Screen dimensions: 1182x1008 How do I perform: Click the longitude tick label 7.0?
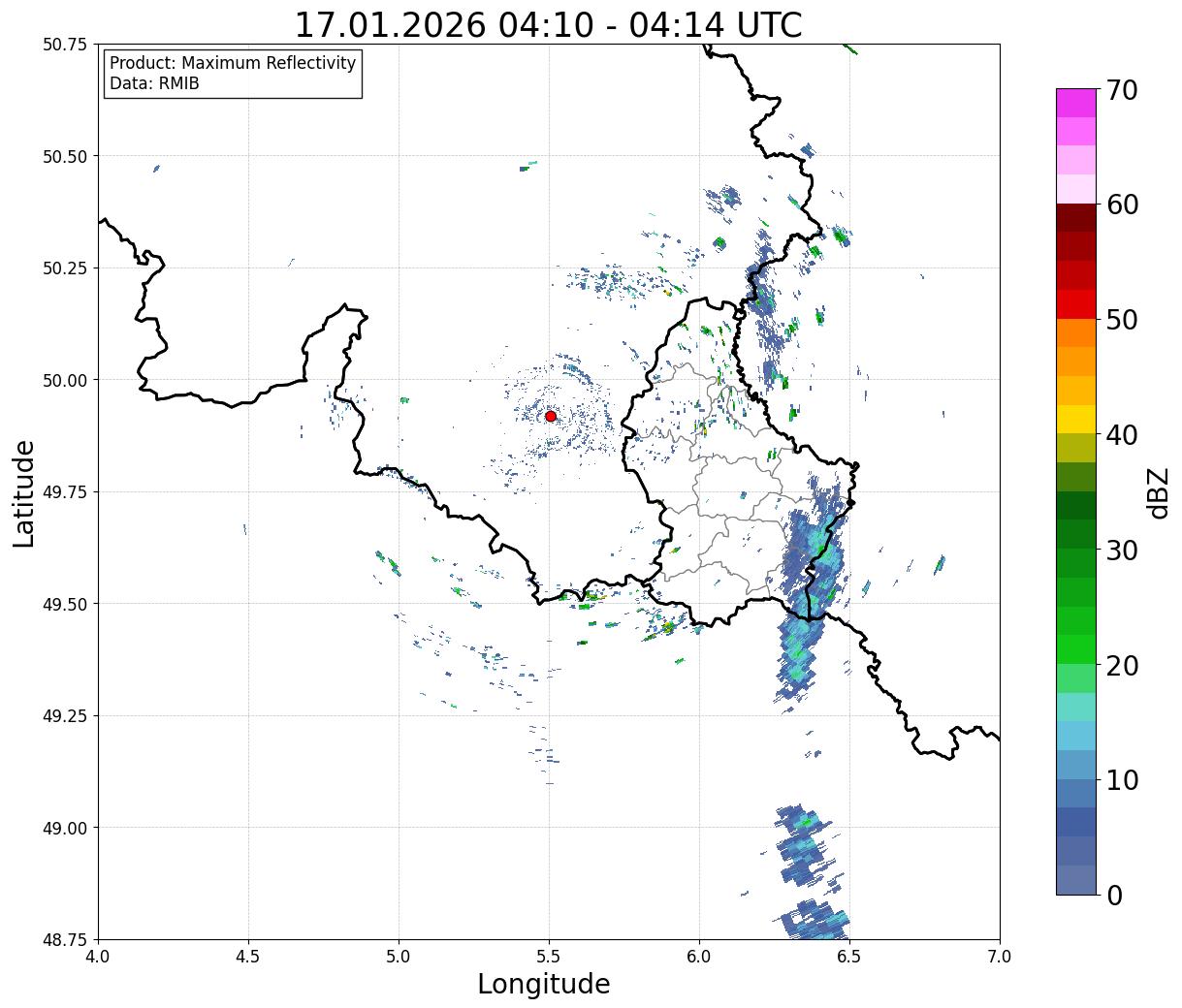[x=1000, y=957]
